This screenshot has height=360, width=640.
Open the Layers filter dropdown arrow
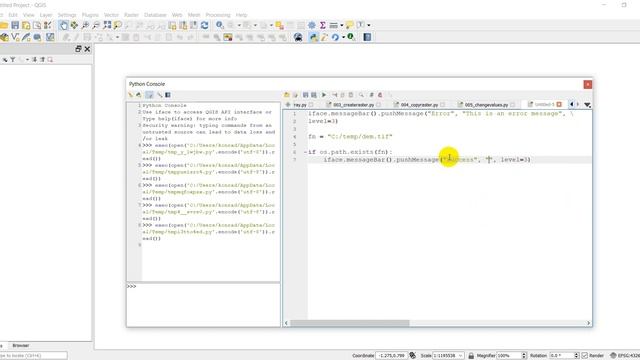(27, 60)
